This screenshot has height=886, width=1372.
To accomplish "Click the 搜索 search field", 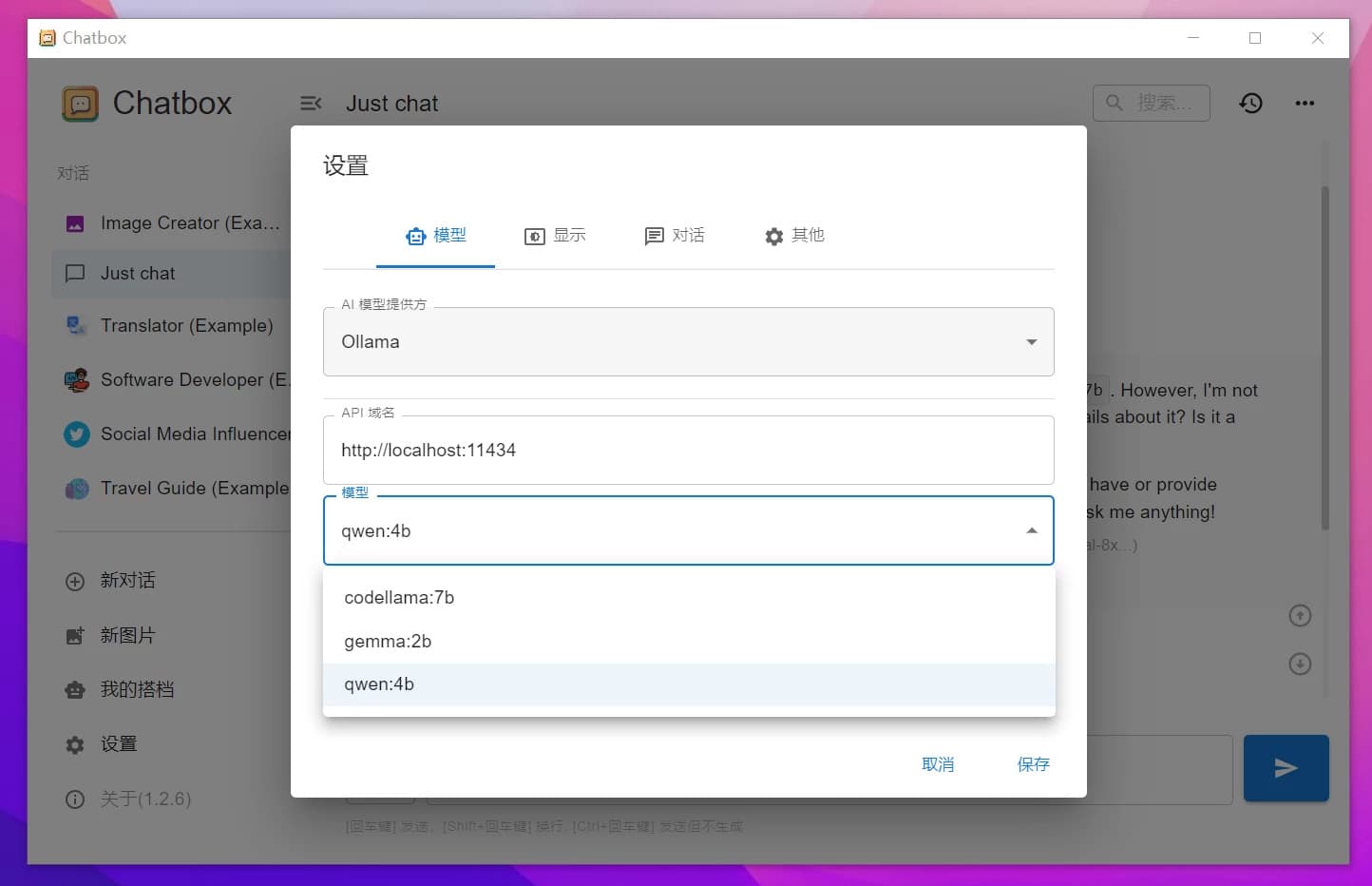I will pos(1152,103).
